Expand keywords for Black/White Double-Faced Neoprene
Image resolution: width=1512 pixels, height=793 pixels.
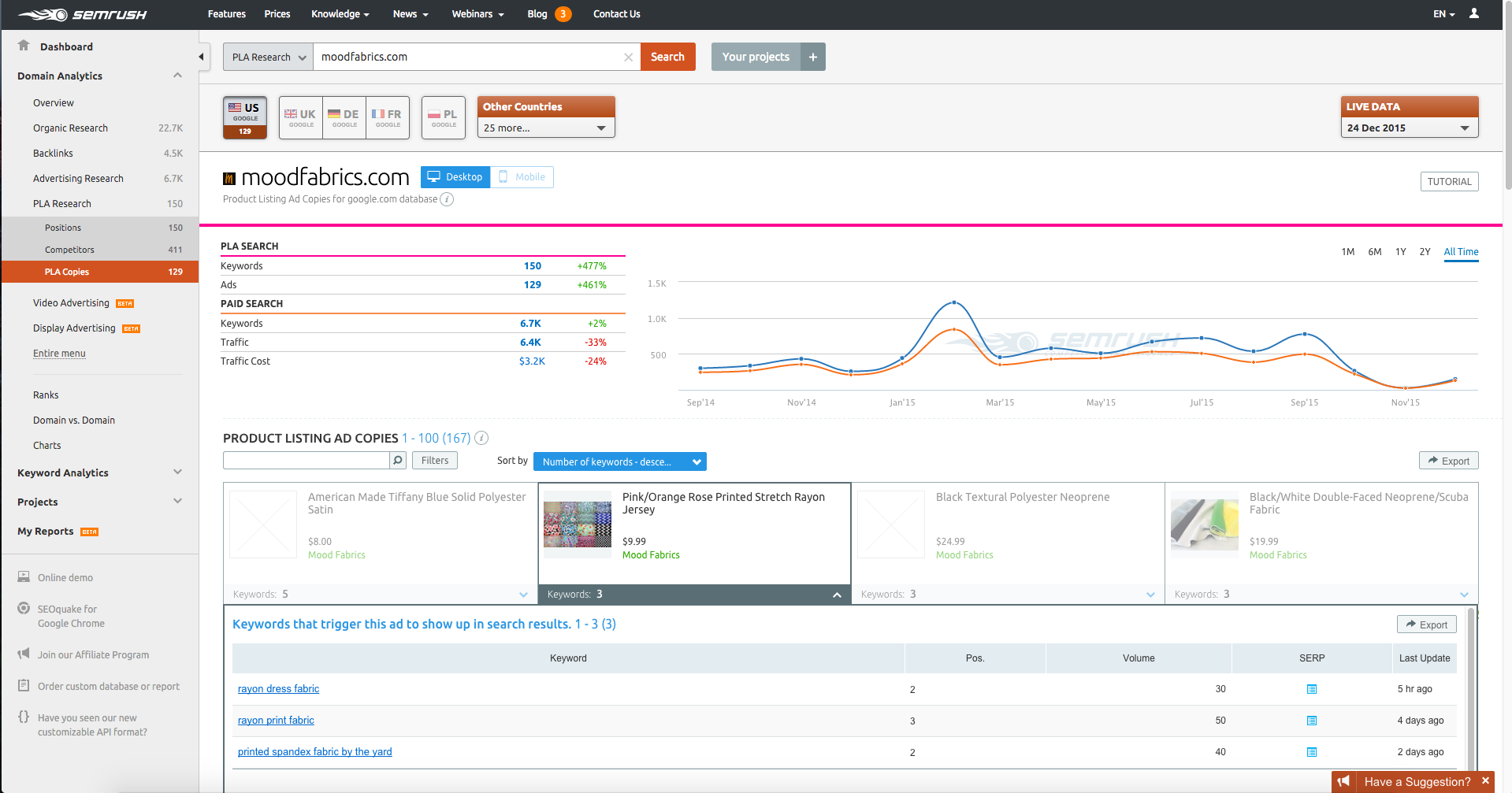tap(1464, 595)
